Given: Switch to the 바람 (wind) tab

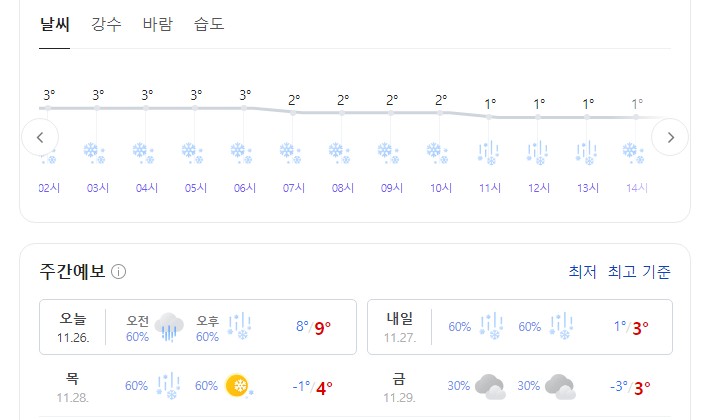Looking at the screenshot, I should pyautogui.click(x=158, y=24).
